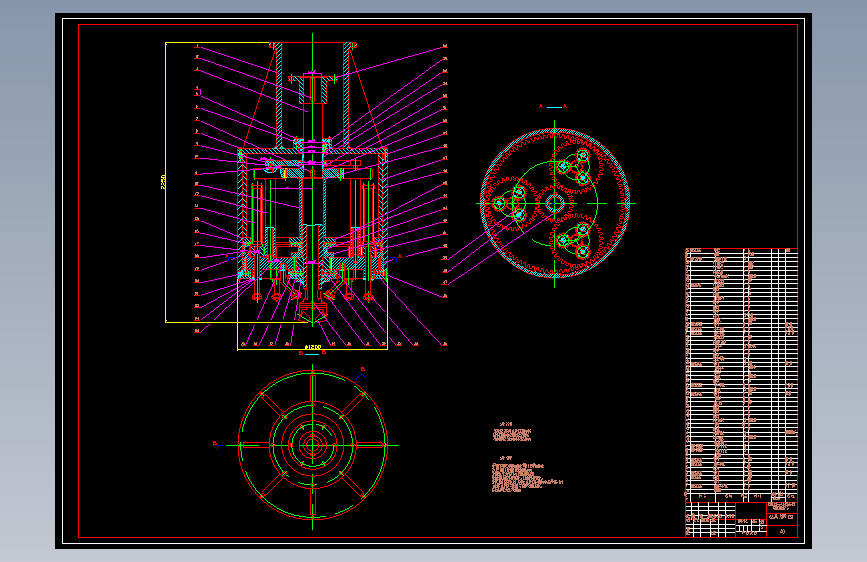Select the yellow 2250 height dimension text
The height and width of the screenshot is (562, 867).
(163, 182)
